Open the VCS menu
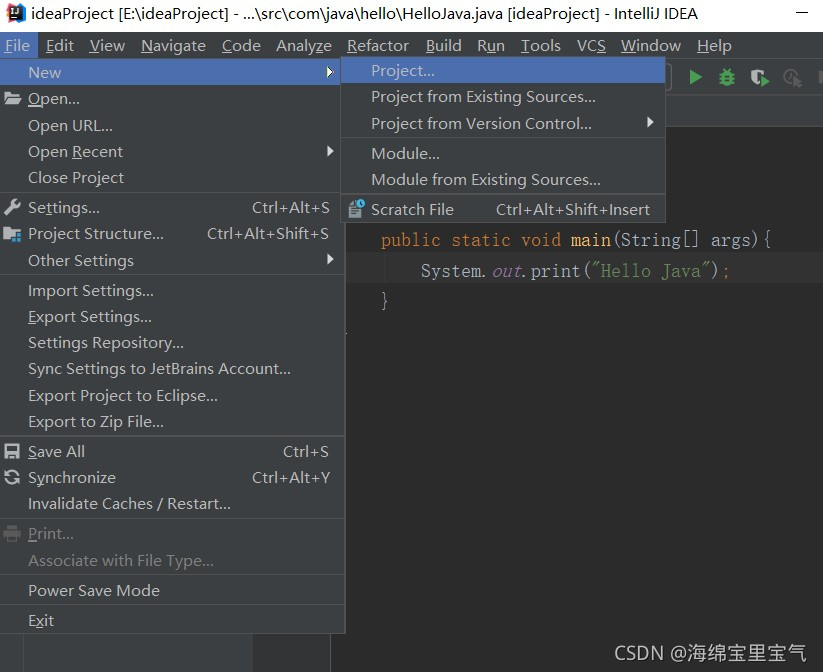823x672 pixels. [591, 46]
